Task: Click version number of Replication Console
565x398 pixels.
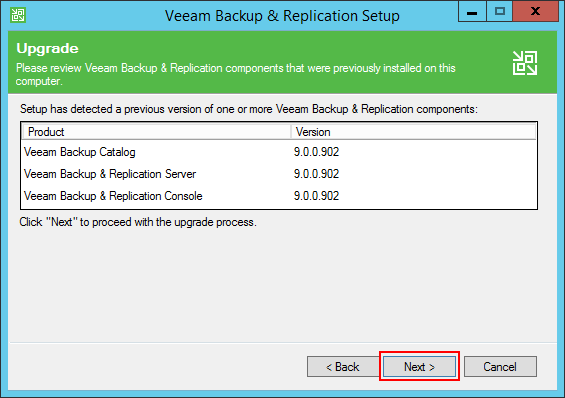Action: click(x=316, y=196)
